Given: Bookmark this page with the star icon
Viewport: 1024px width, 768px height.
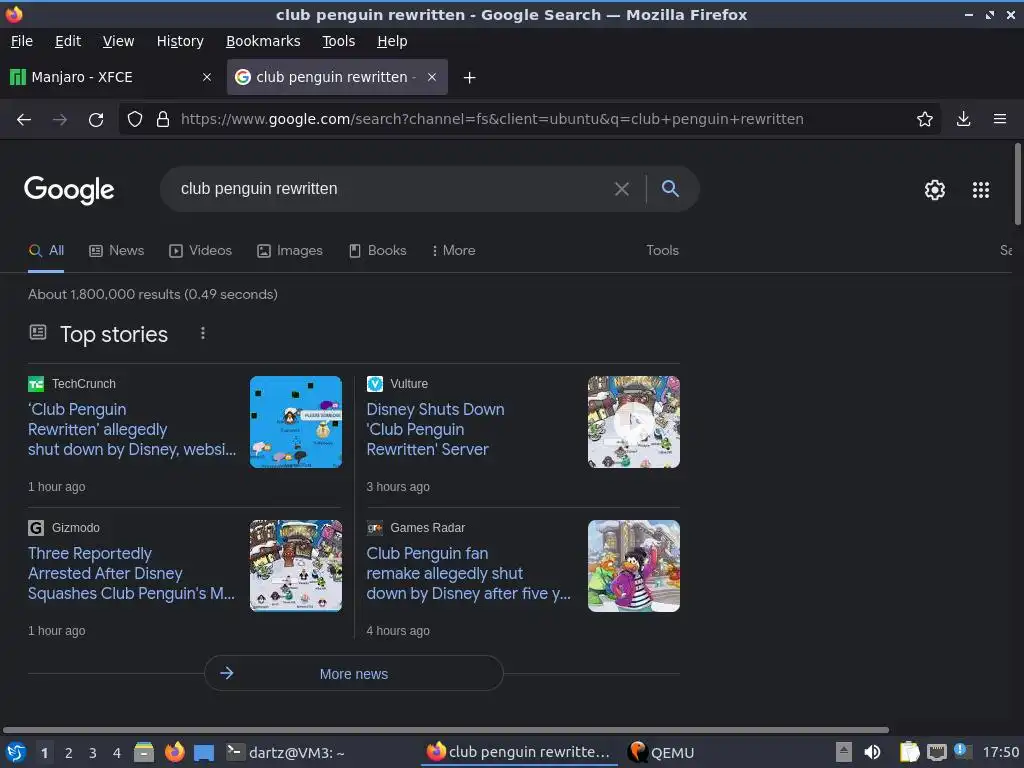Looking at the screenshot, I should point(924,120).
